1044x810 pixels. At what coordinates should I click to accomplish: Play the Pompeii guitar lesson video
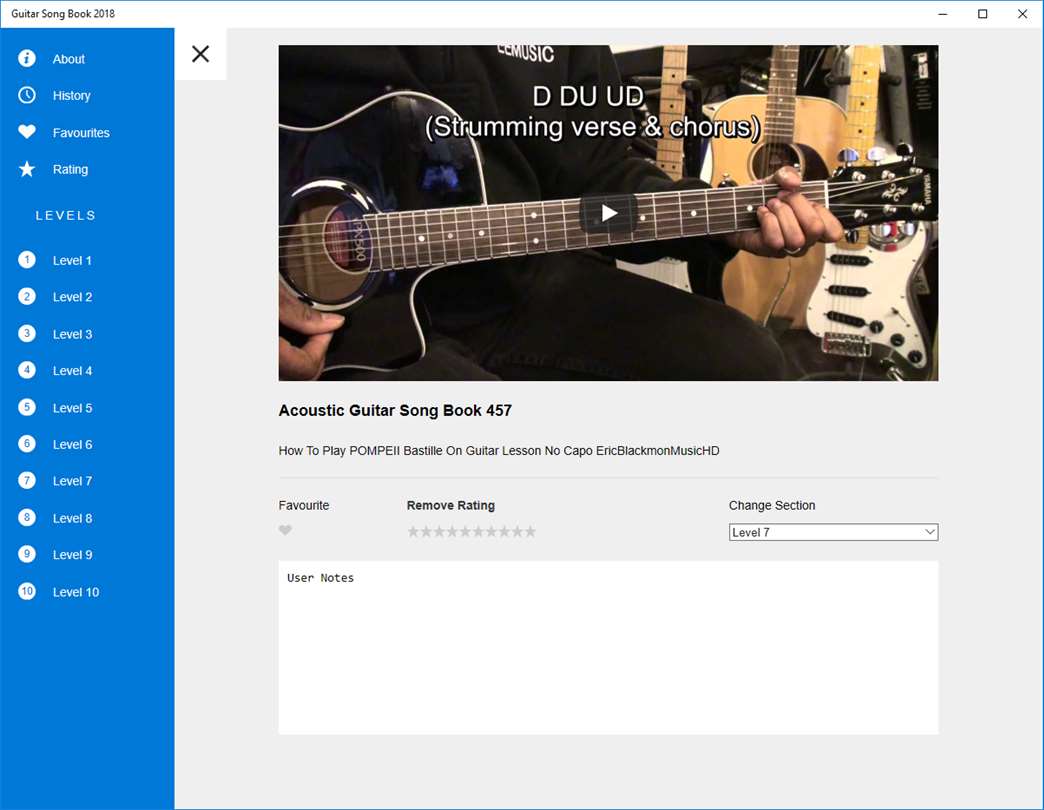[x=609, y=213]
